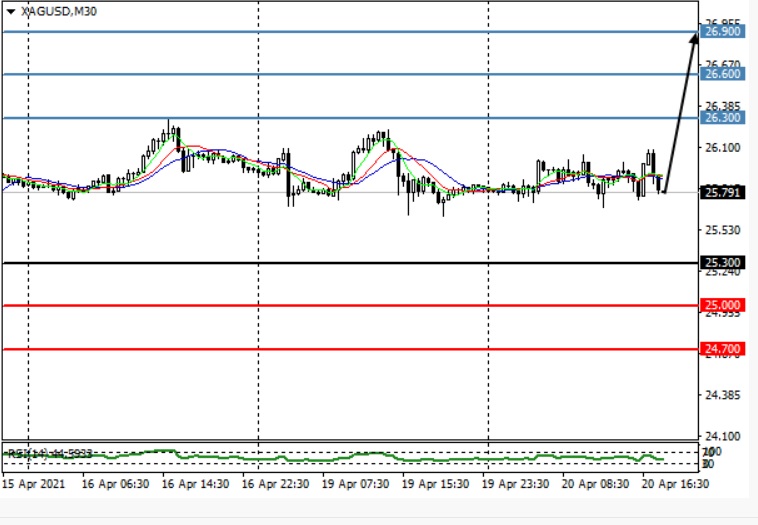Click the current price 25.791 tag

pos(722,192)
